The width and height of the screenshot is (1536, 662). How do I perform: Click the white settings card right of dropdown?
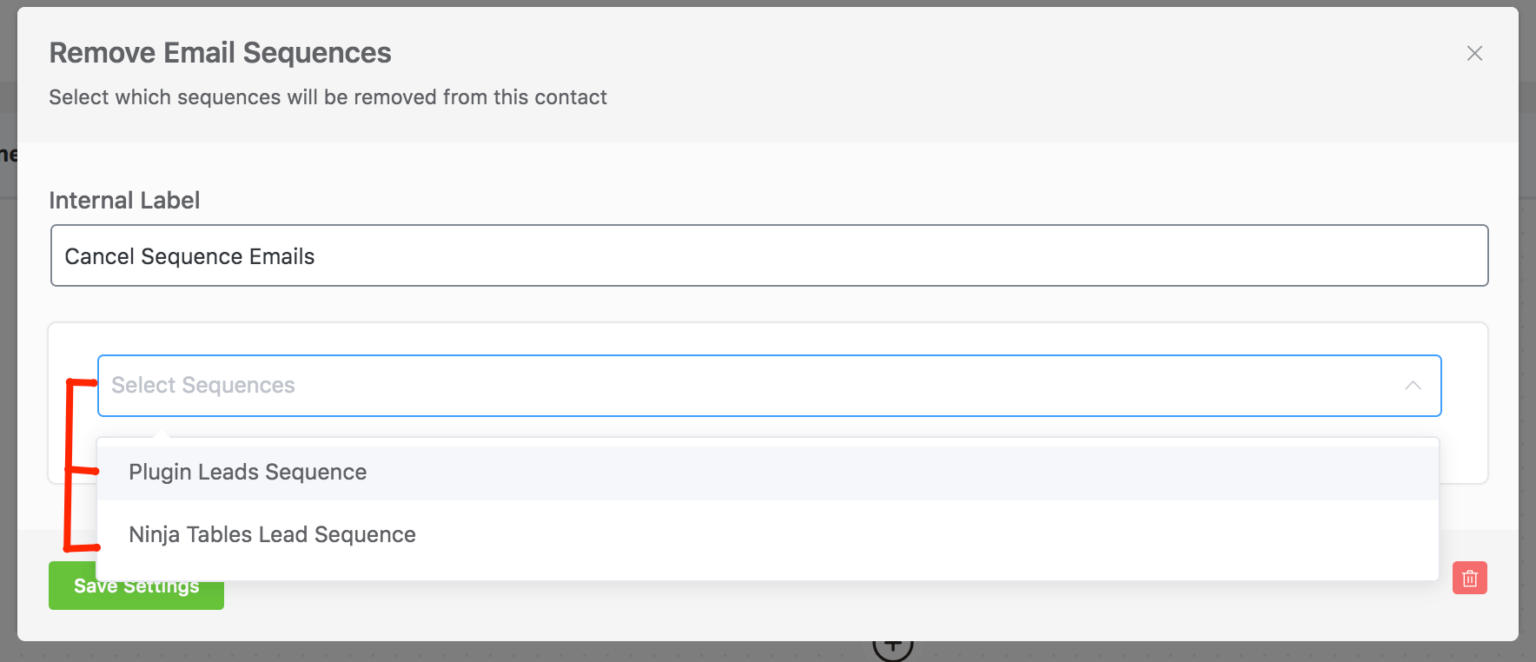[1465, 402]
